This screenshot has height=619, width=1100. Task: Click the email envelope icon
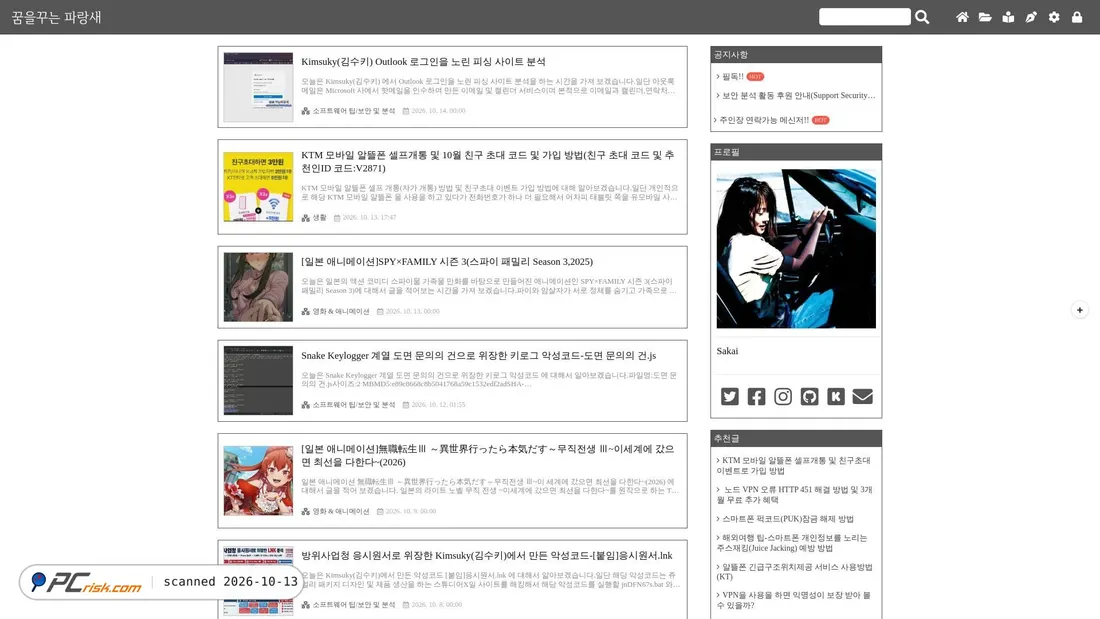(x=863, y=397)
